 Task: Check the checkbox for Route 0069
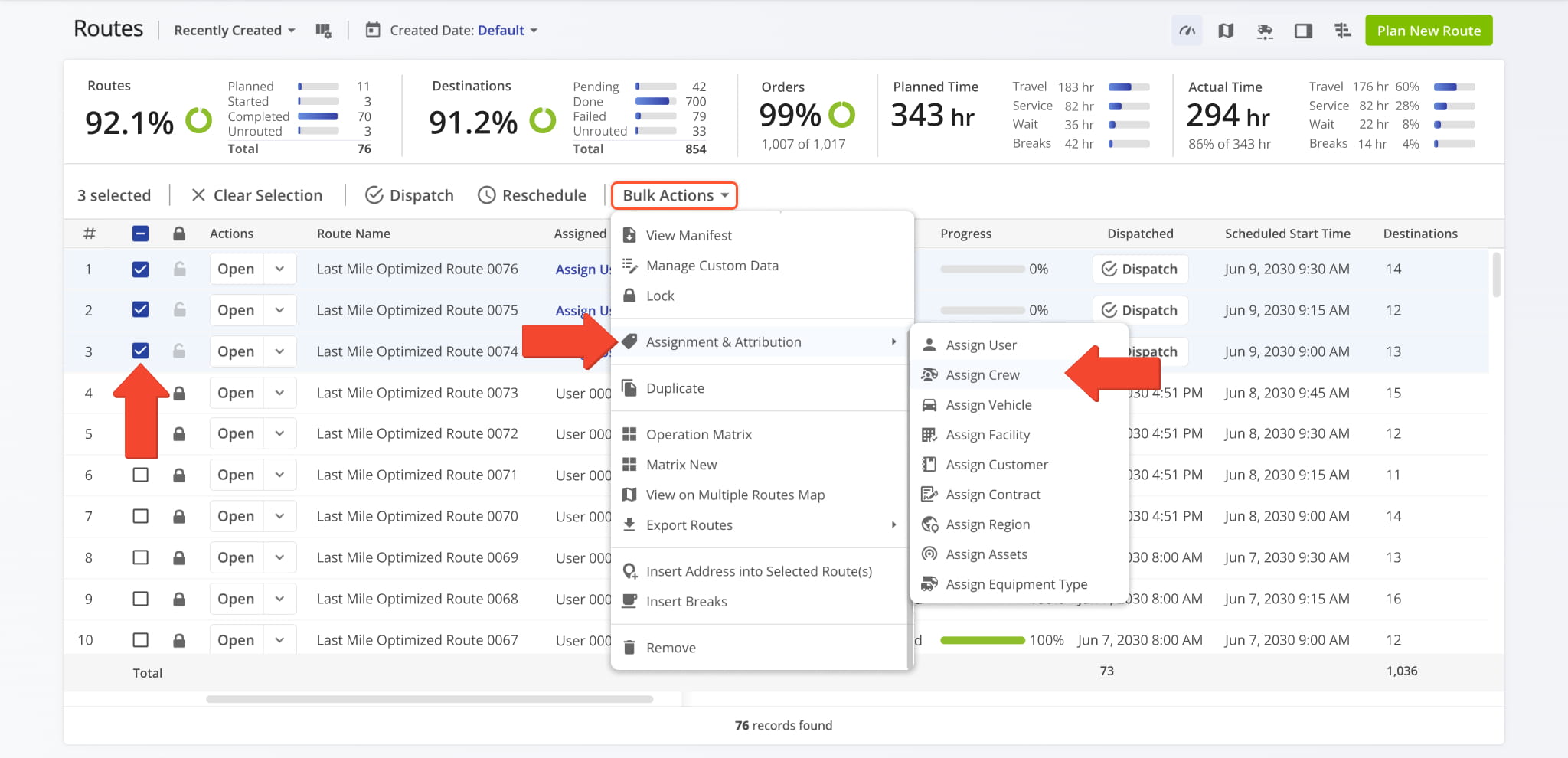pos(140,557)
